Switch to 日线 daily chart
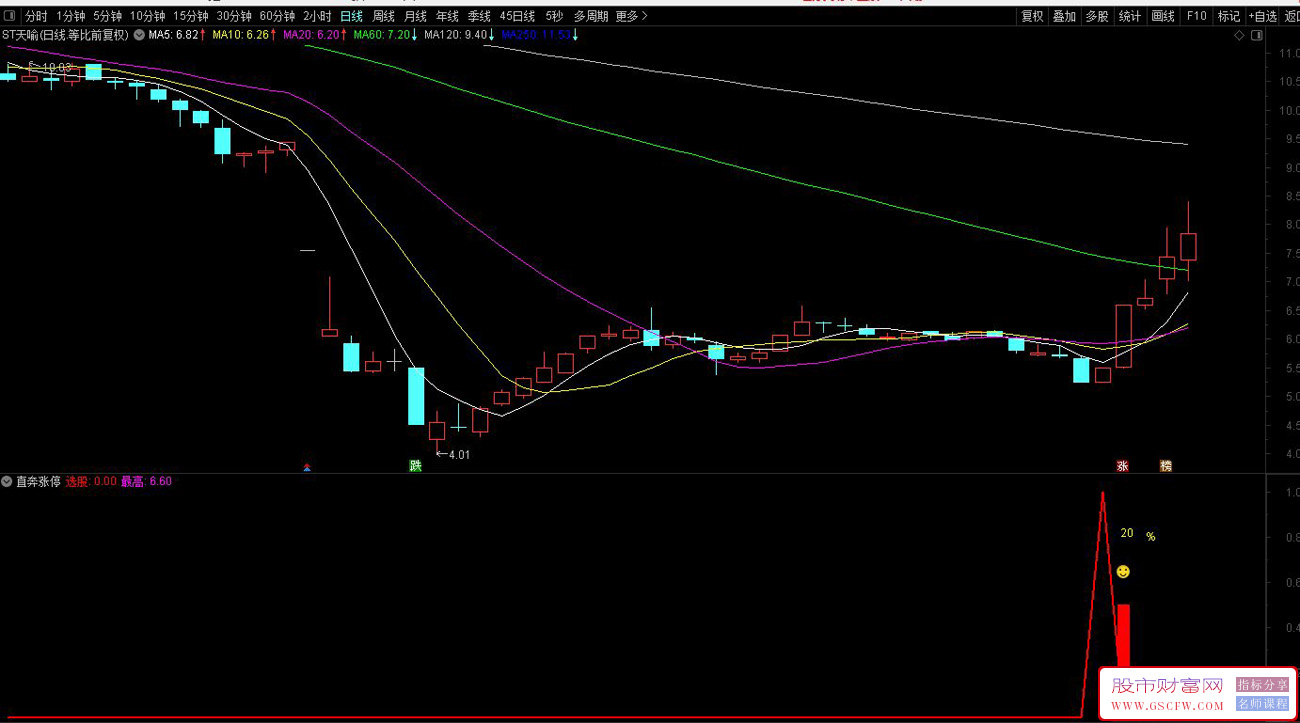1300x723 pixels. coord(352,16)
